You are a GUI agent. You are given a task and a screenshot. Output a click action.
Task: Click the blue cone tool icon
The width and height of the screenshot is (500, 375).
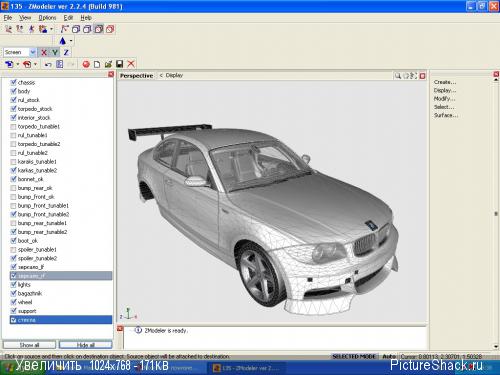coord(62,41)
